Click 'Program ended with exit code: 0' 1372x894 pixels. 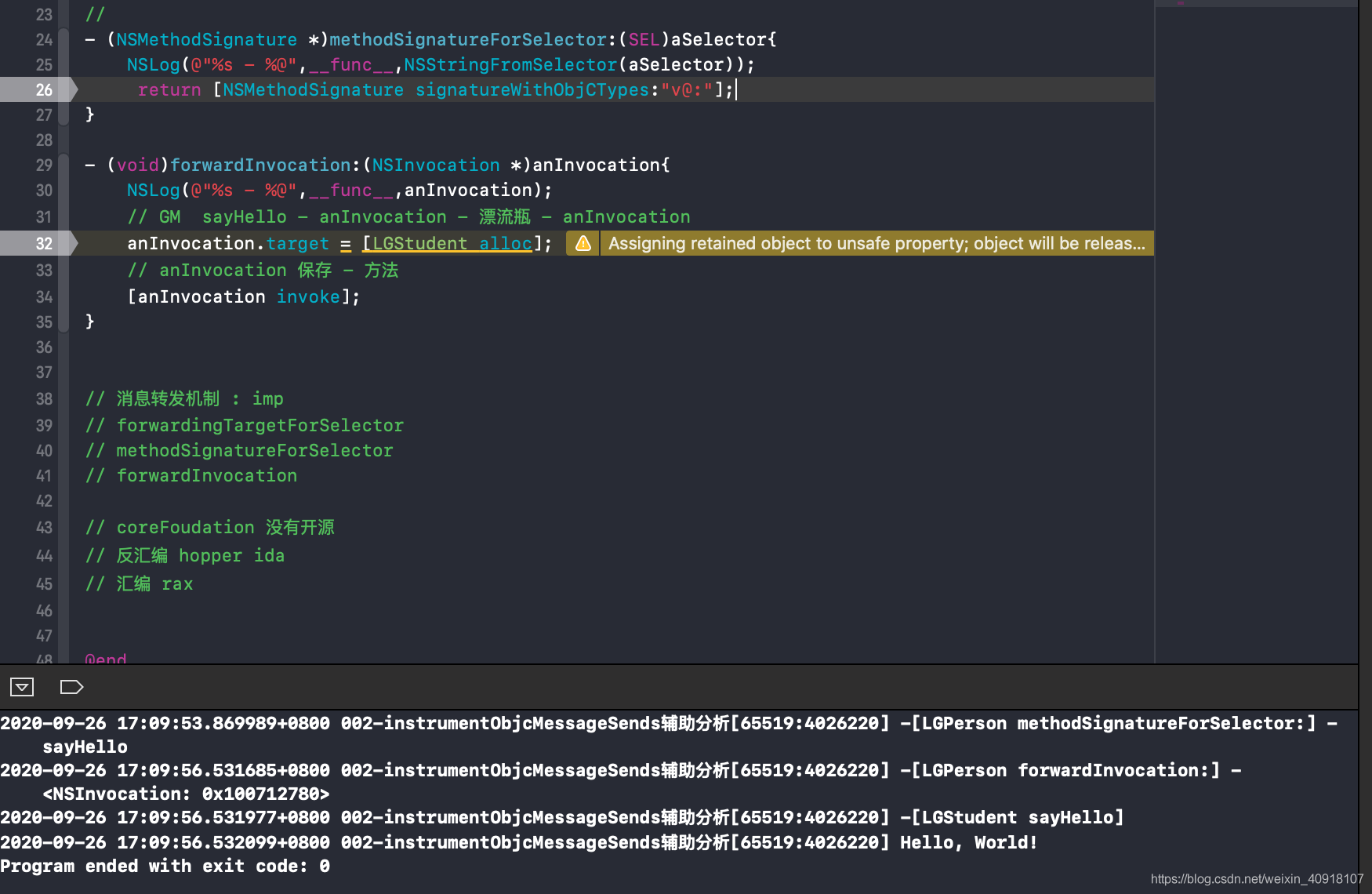(x=165, y=866)
